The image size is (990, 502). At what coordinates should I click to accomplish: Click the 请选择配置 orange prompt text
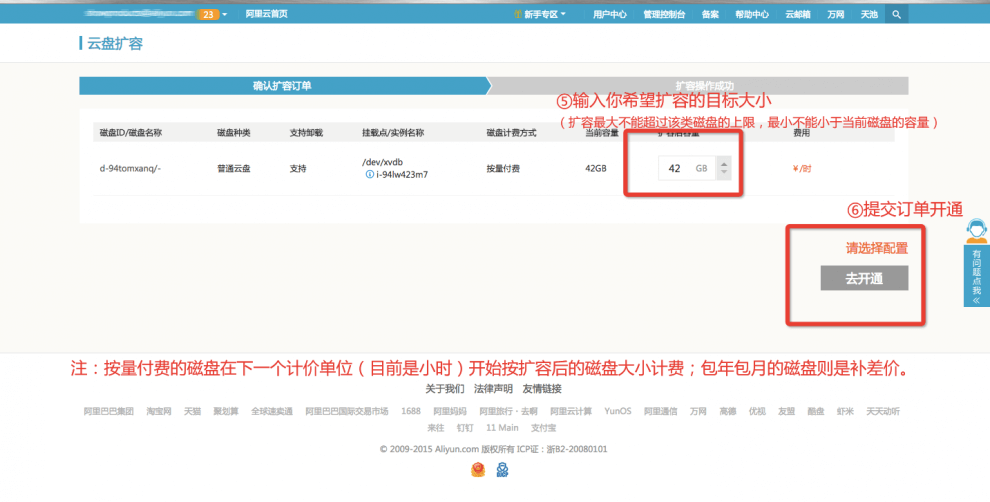pyautogui.click(x=877, y=249)
